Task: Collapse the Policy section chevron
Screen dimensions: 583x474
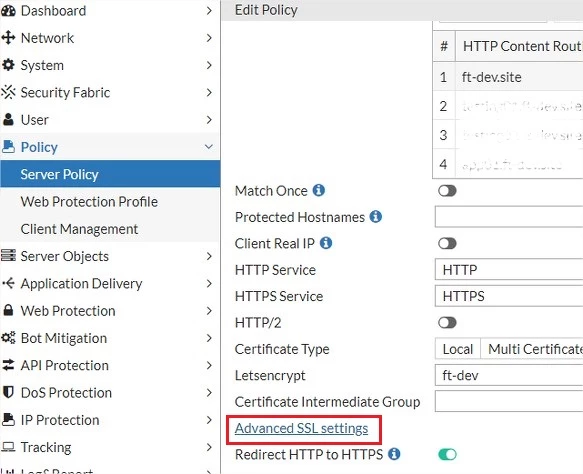Action: [209, 147]
